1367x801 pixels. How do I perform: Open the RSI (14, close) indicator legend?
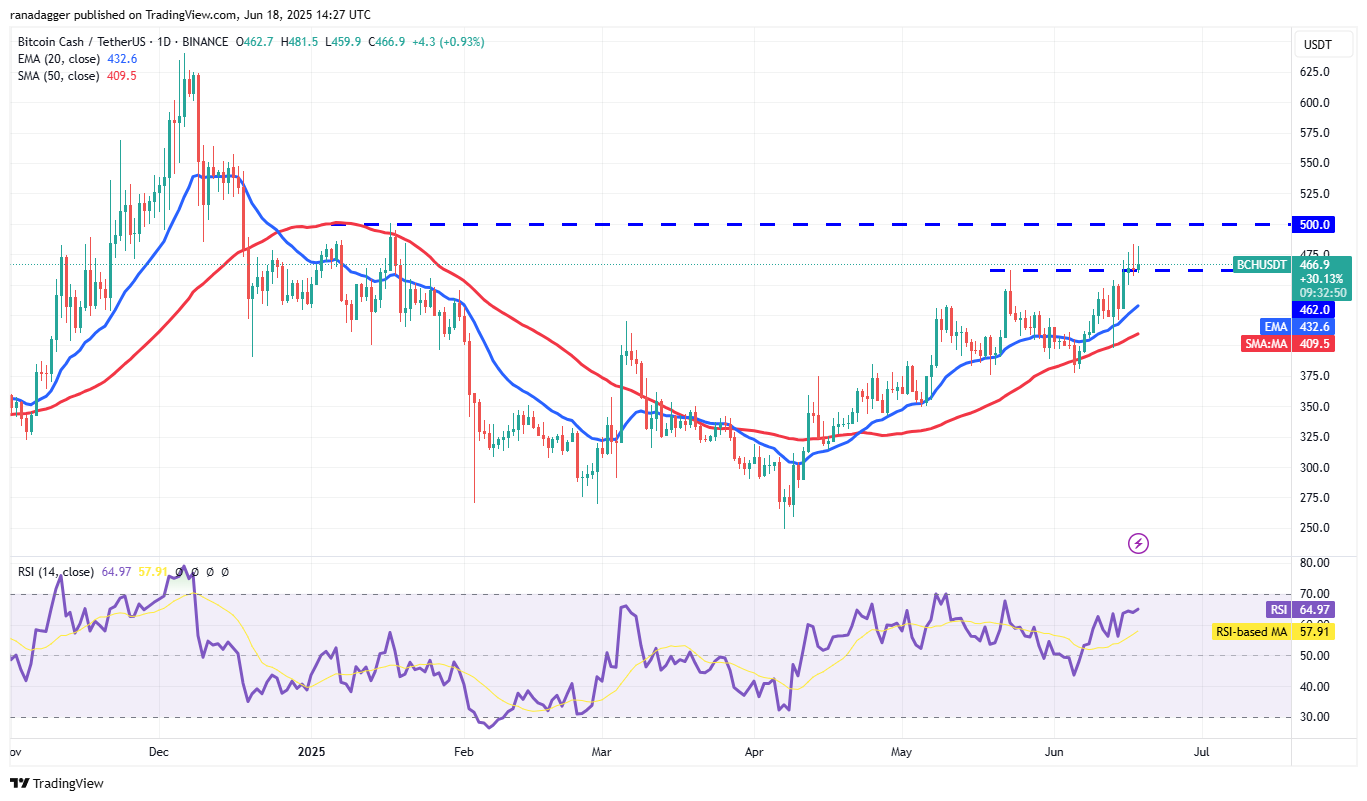click(56, 572)
